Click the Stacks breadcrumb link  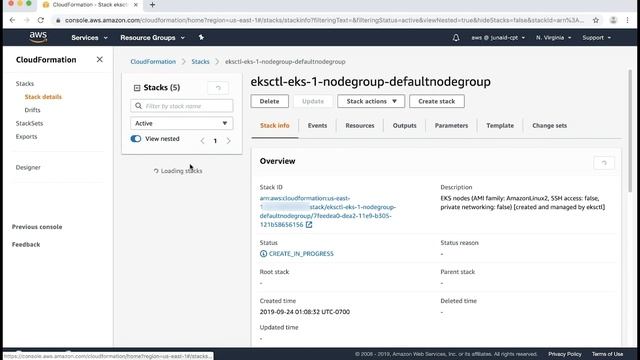point(200,62)
